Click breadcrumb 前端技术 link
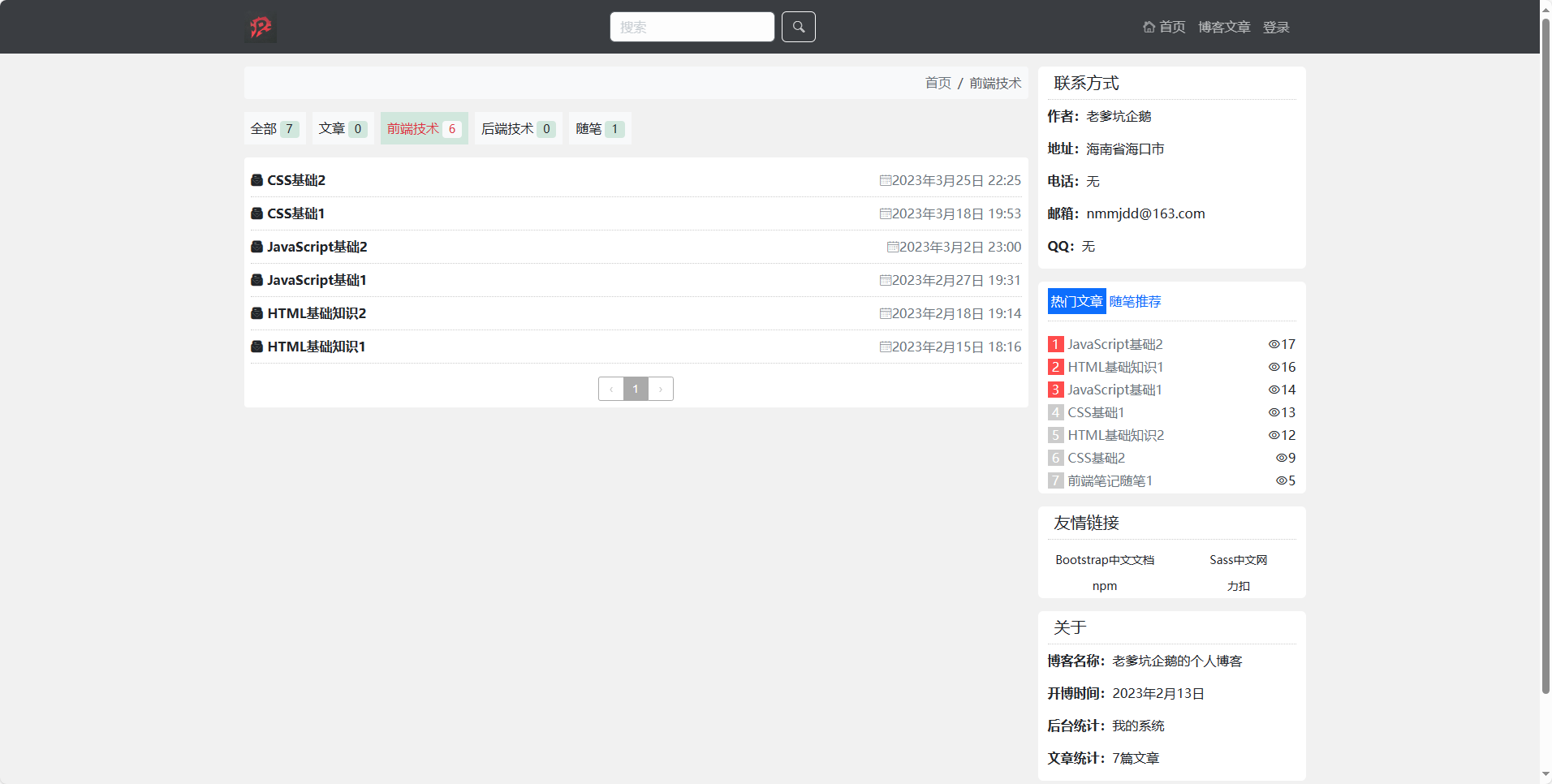Viewport: 1552px width, 784px height. pyautogui.click(x=995, y=83)
